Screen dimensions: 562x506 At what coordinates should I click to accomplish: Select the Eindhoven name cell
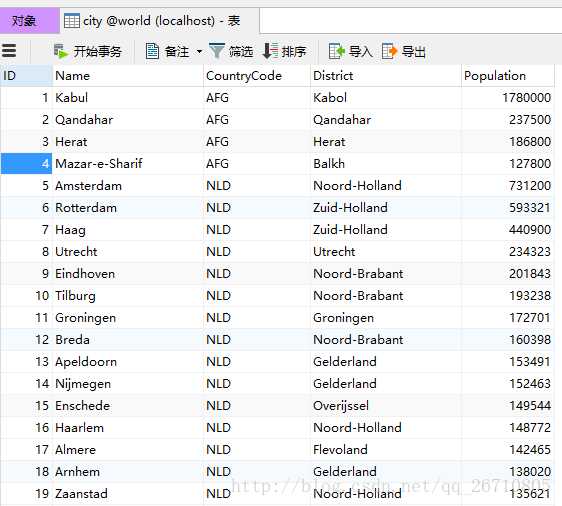coord(128,274)
